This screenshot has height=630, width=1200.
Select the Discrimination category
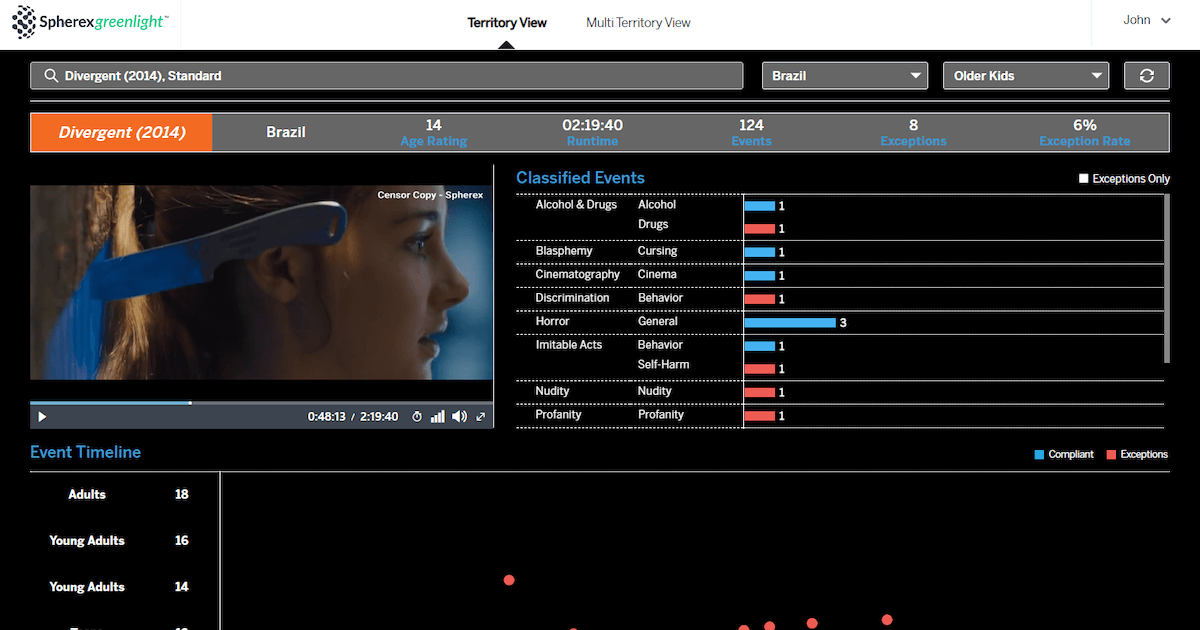point(572,298)
